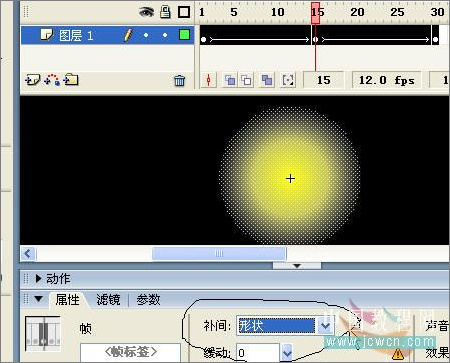Open the 缓动 slider dropdown arrow
The height and width of the screenshot is (363, 450).
click(x=287, y=352)
